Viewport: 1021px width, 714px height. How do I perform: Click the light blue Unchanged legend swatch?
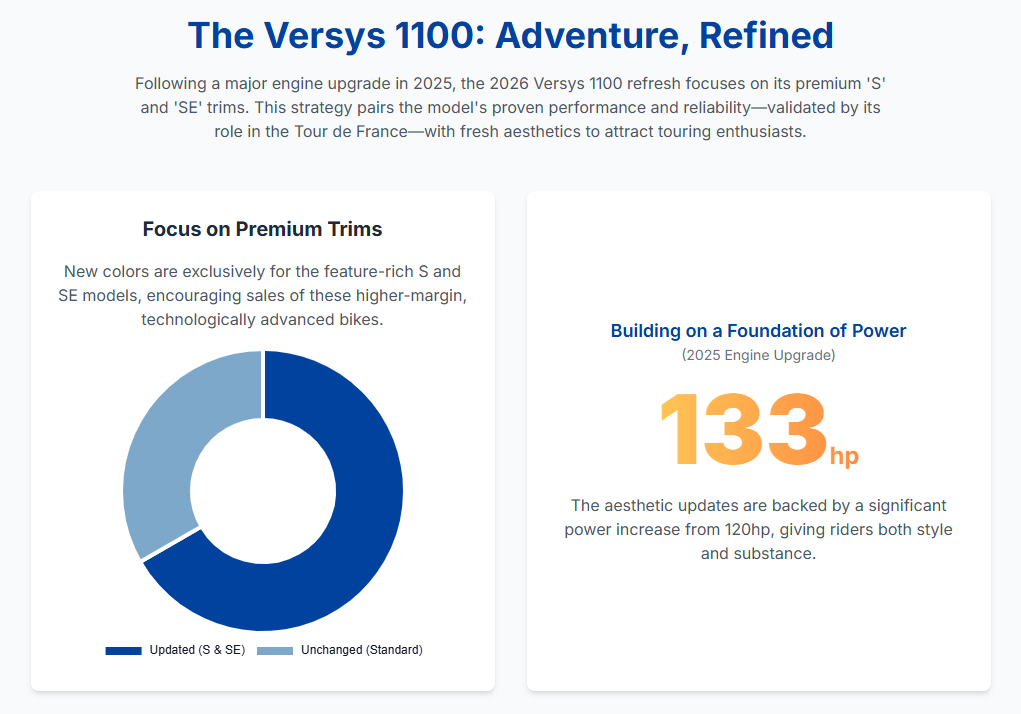click(x=275, y=651)
